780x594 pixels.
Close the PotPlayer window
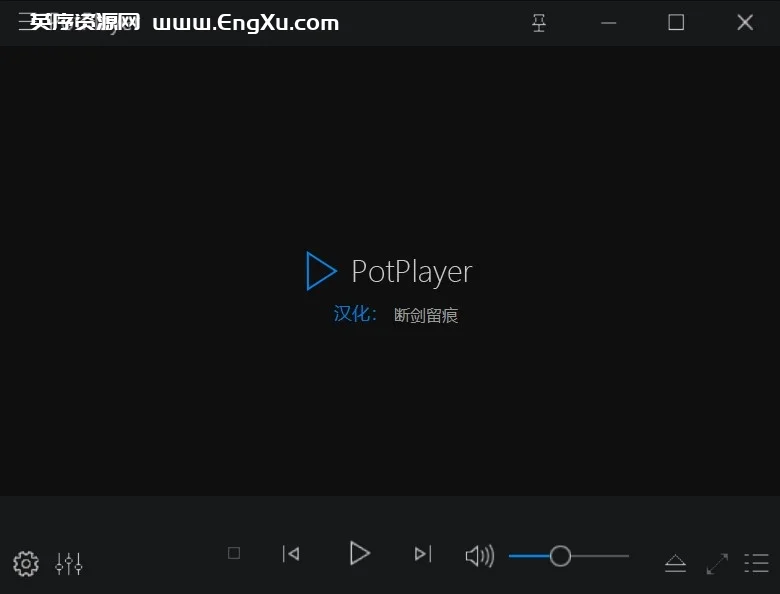[745, 23]
